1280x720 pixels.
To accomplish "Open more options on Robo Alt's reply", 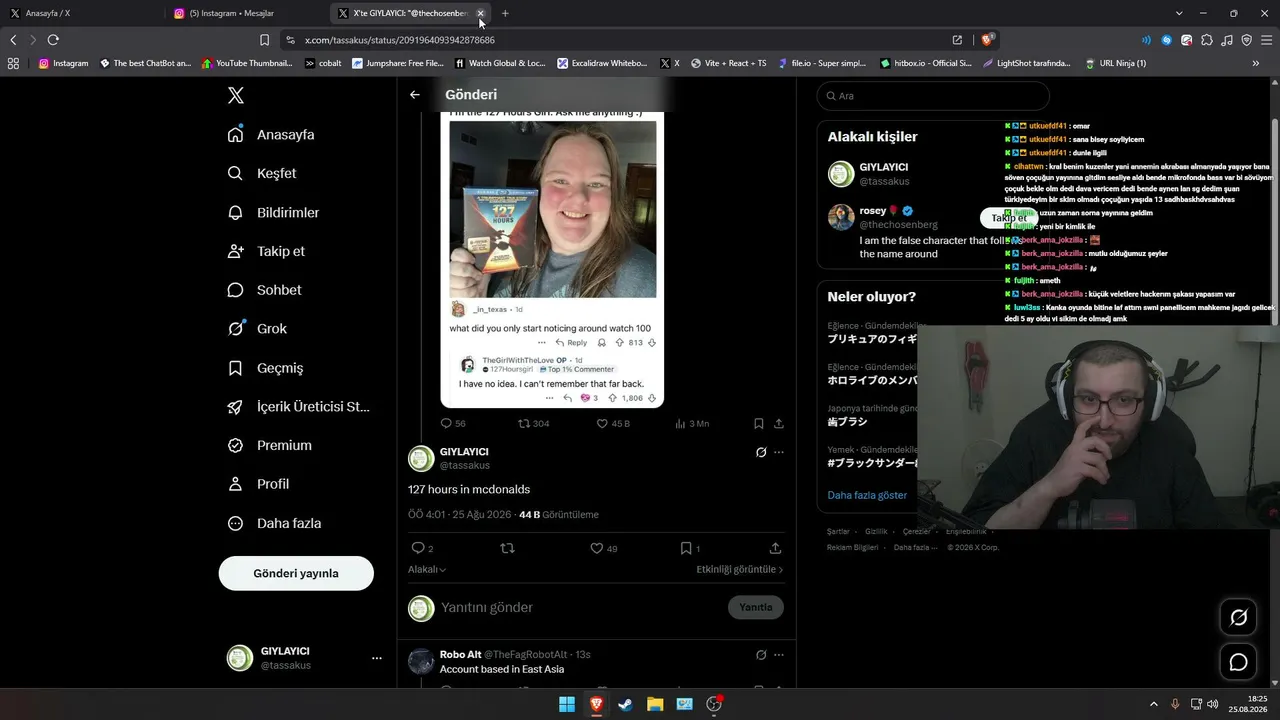I will click(779, 655).
